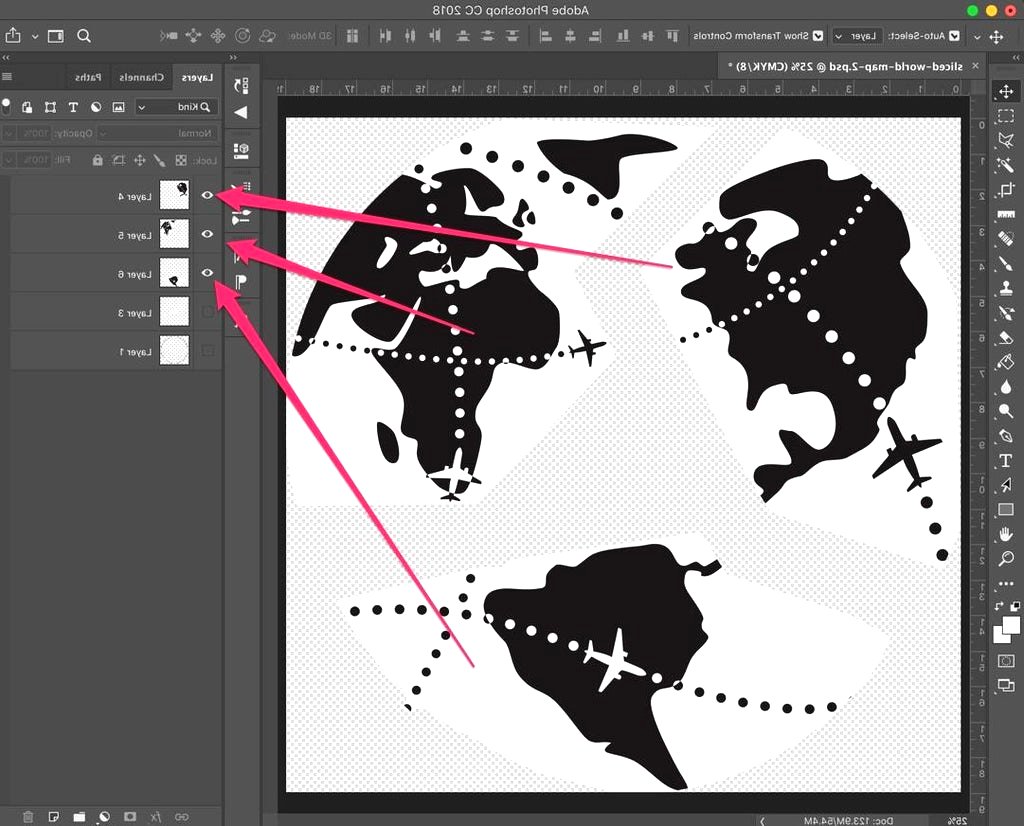Enable the Auto-Select checkbox

pyautogui.click(x=954, y=36)
